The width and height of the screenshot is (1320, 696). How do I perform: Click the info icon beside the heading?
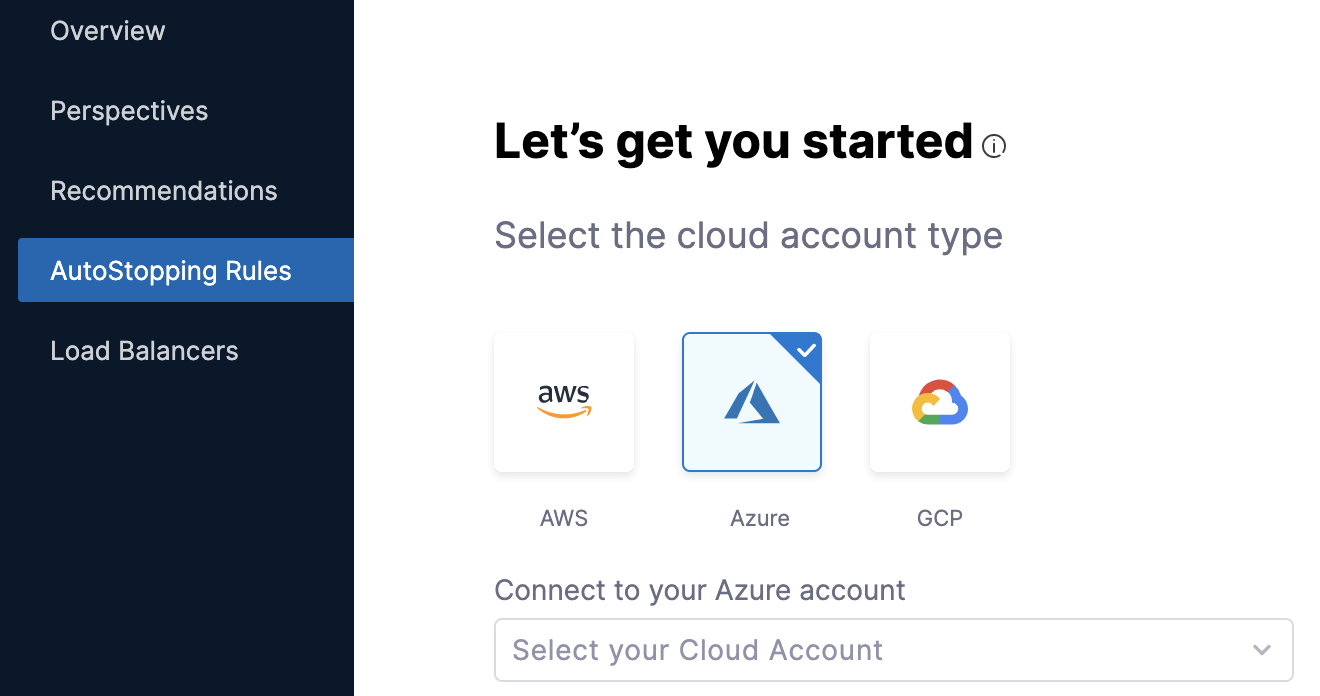coord(994,147)
